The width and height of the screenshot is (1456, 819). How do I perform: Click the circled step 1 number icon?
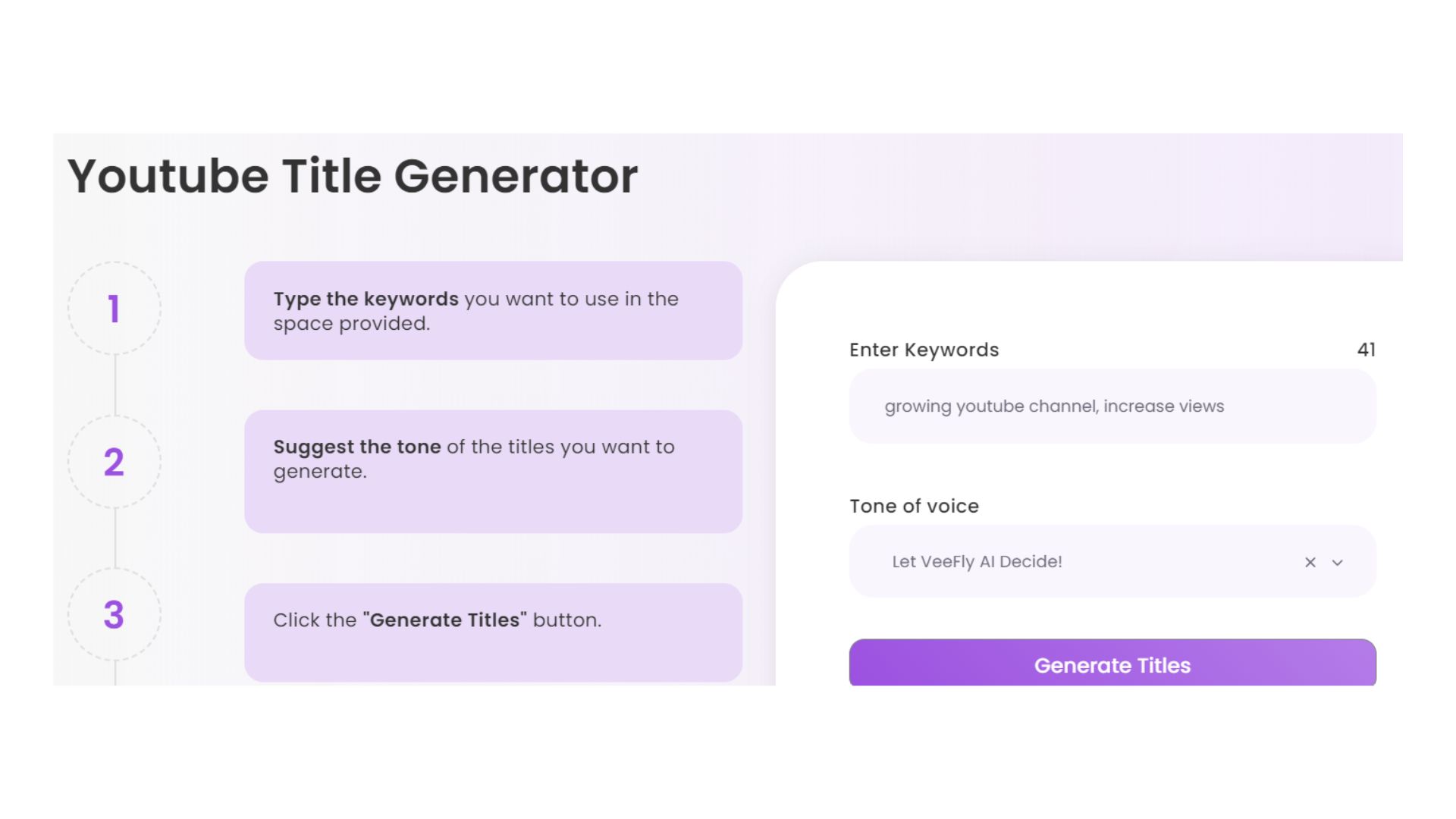click(114, 309)
